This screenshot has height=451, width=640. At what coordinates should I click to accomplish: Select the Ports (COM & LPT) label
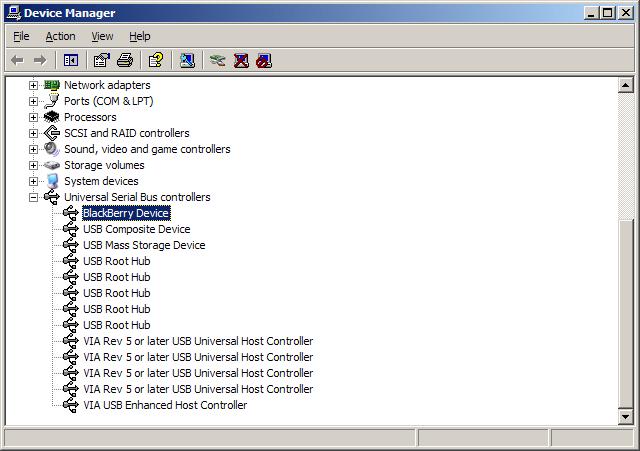(109, 101)
